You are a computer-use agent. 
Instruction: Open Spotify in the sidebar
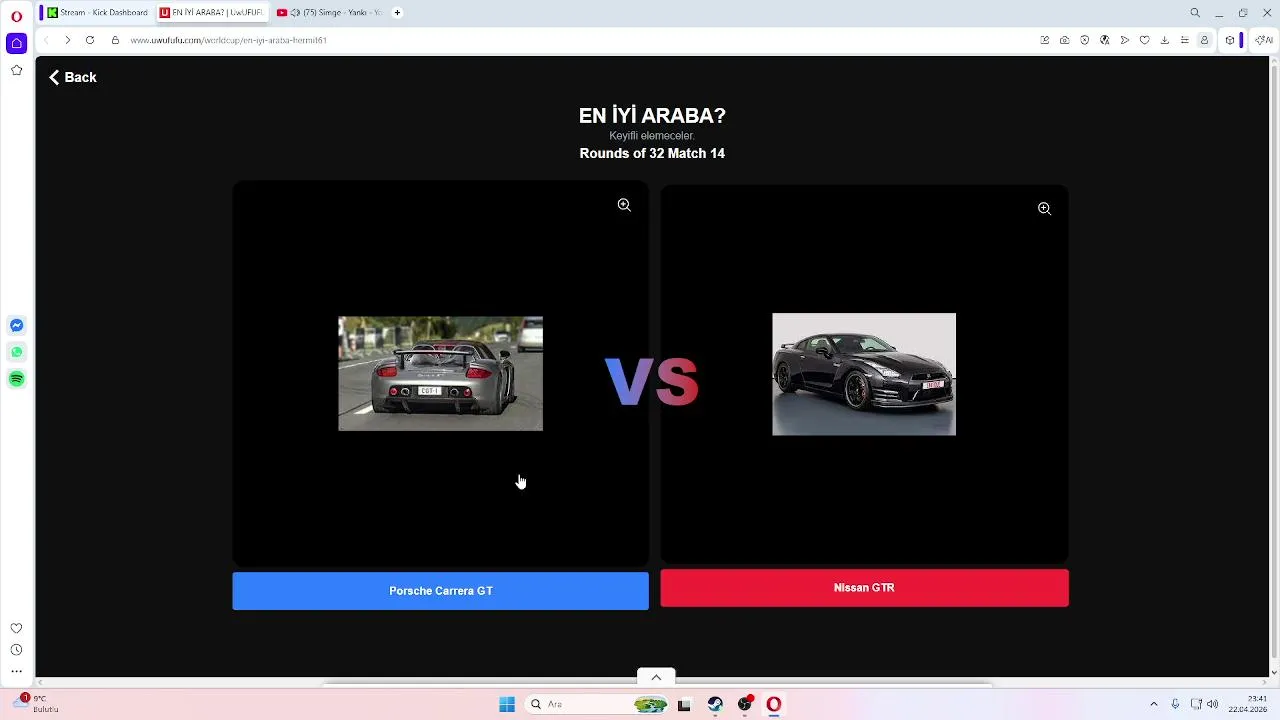(16, 379)
